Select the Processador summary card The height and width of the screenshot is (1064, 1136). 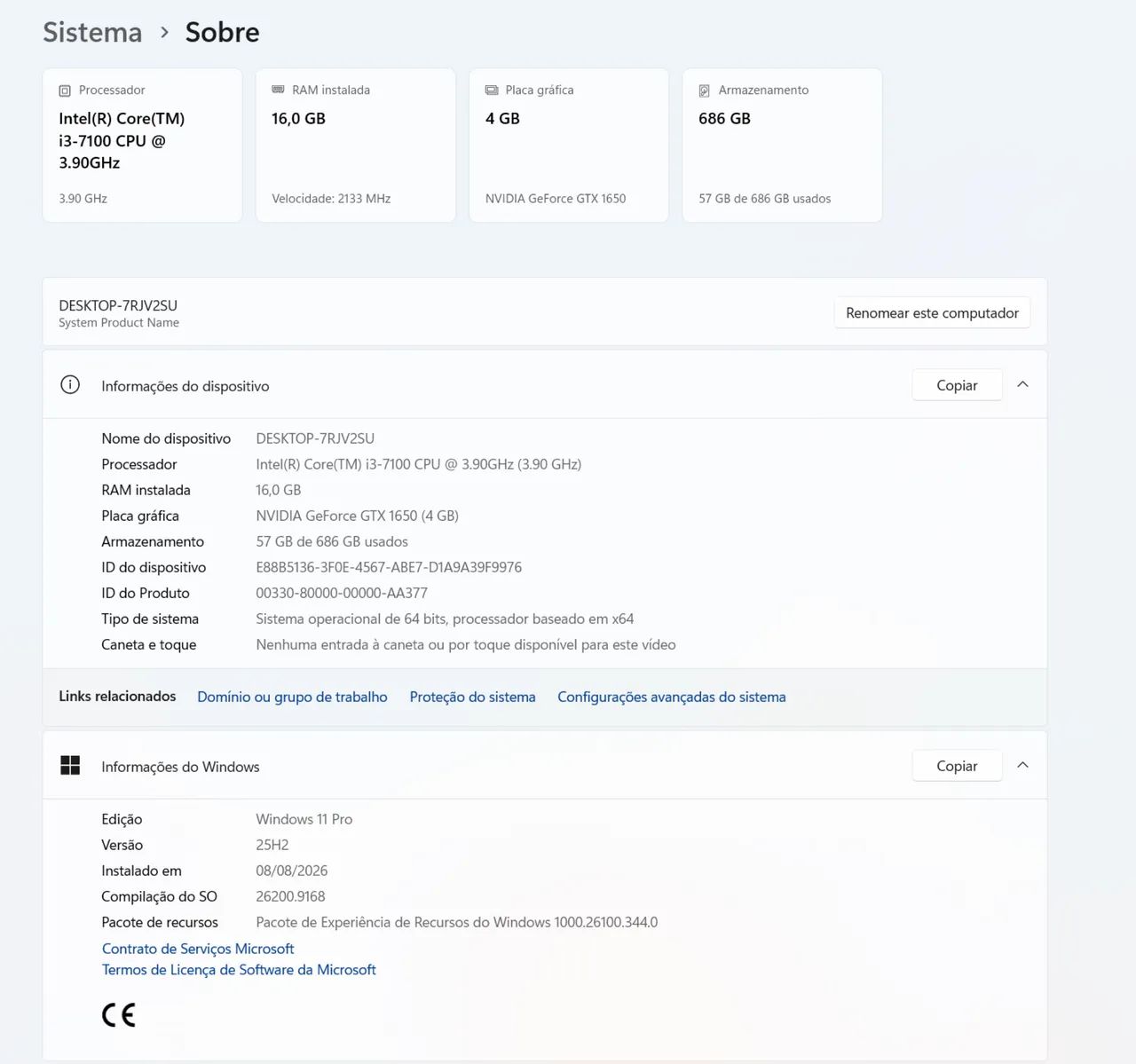[x=142, y=146]
